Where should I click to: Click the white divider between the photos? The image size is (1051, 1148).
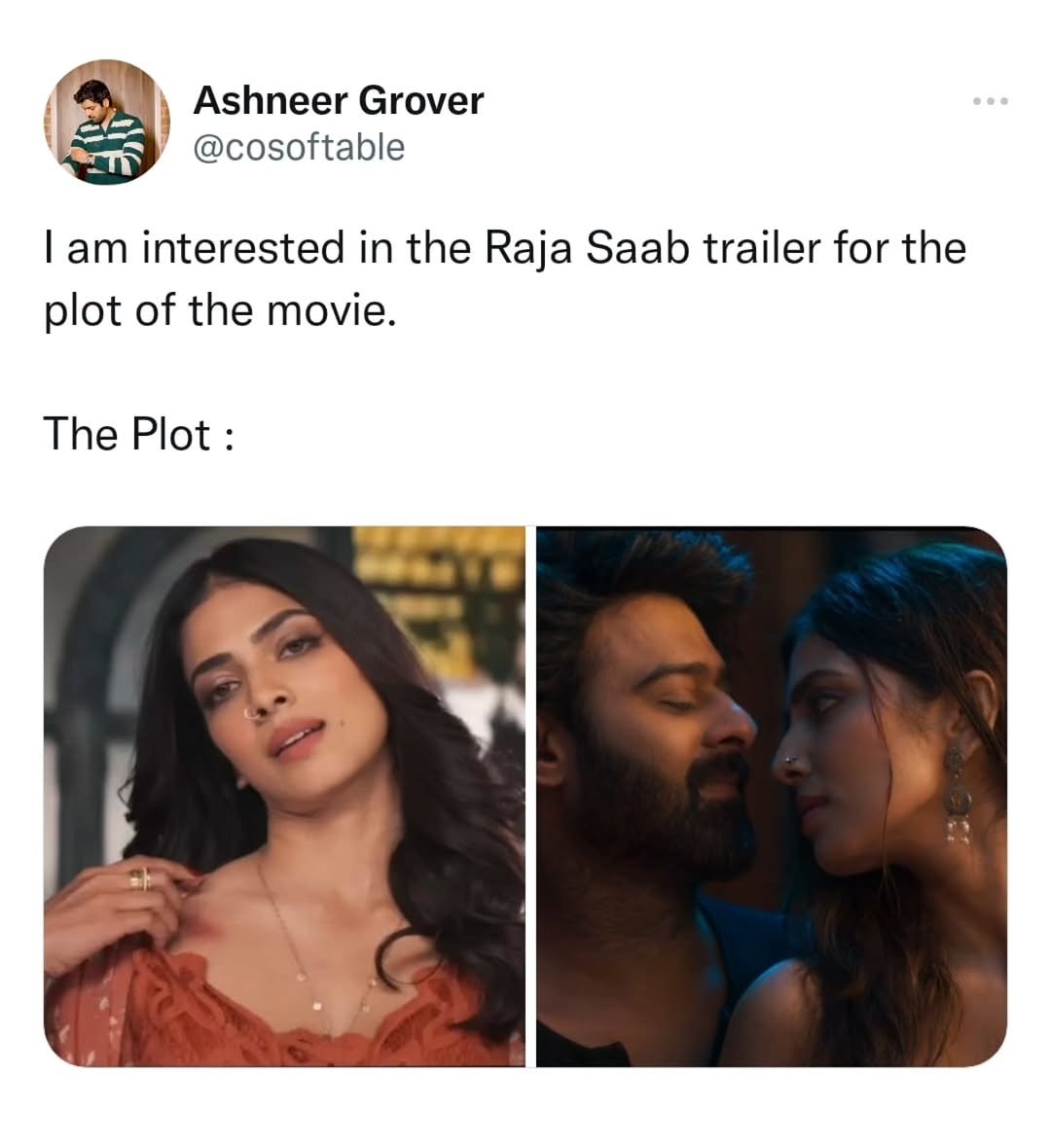531,796
